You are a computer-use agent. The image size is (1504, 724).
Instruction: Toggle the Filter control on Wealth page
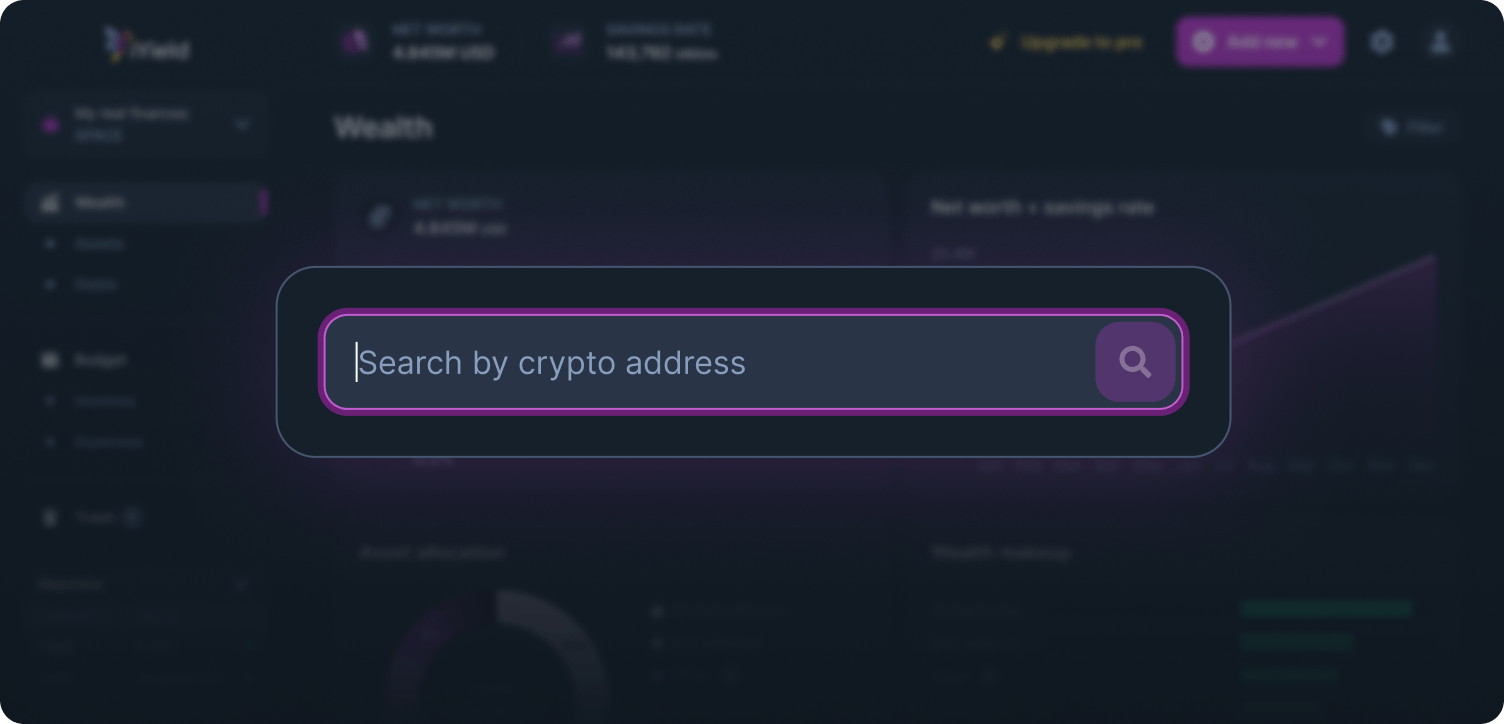pos(1412,127)
